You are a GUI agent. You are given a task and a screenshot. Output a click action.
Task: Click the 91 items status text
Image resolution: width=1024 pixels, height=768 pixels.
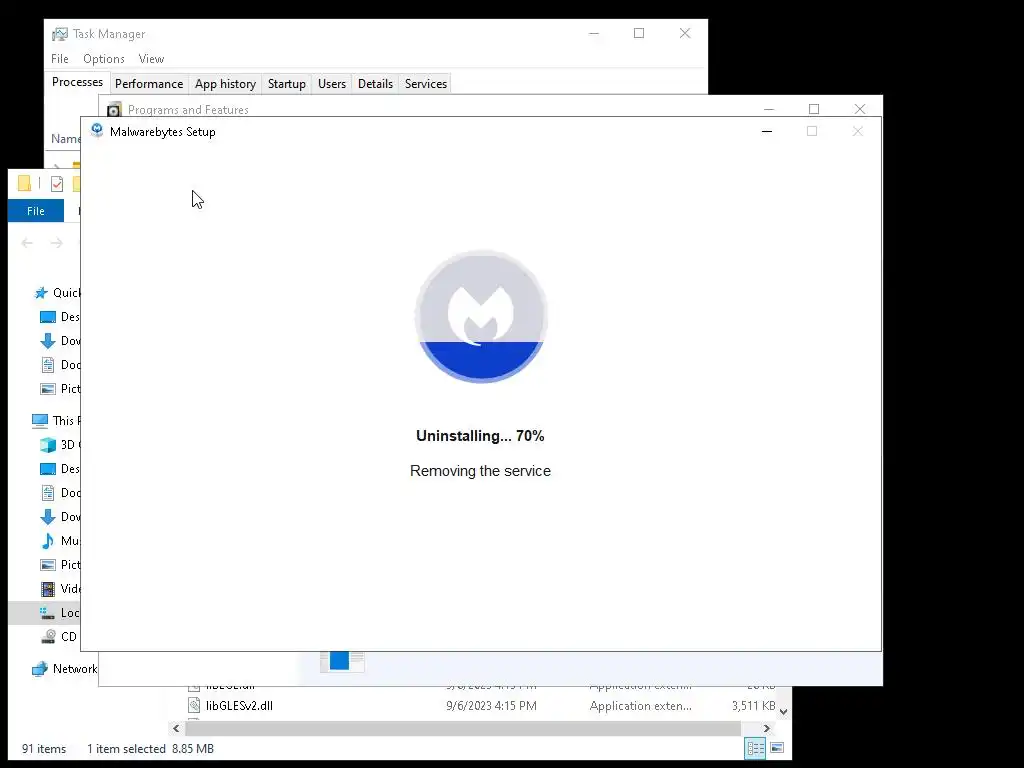44,749
